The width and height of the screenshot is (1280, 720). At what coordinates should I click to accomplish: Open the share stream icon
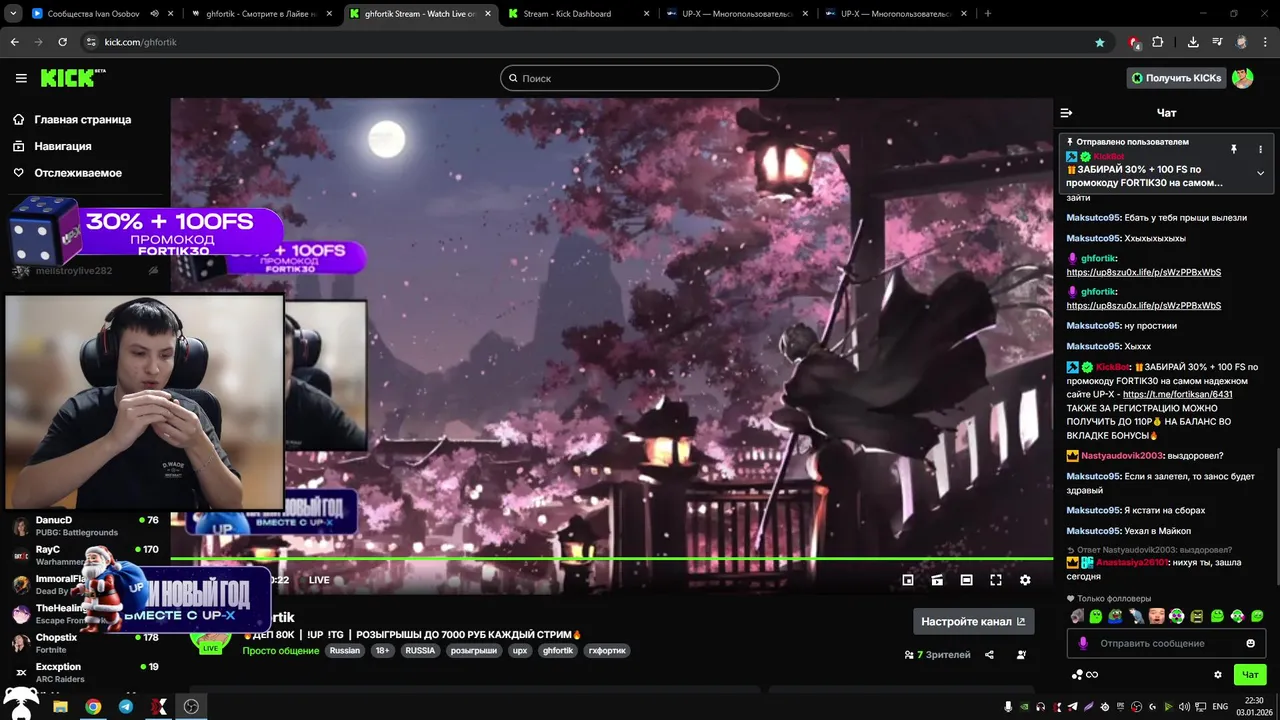click(x=989, y=655)
